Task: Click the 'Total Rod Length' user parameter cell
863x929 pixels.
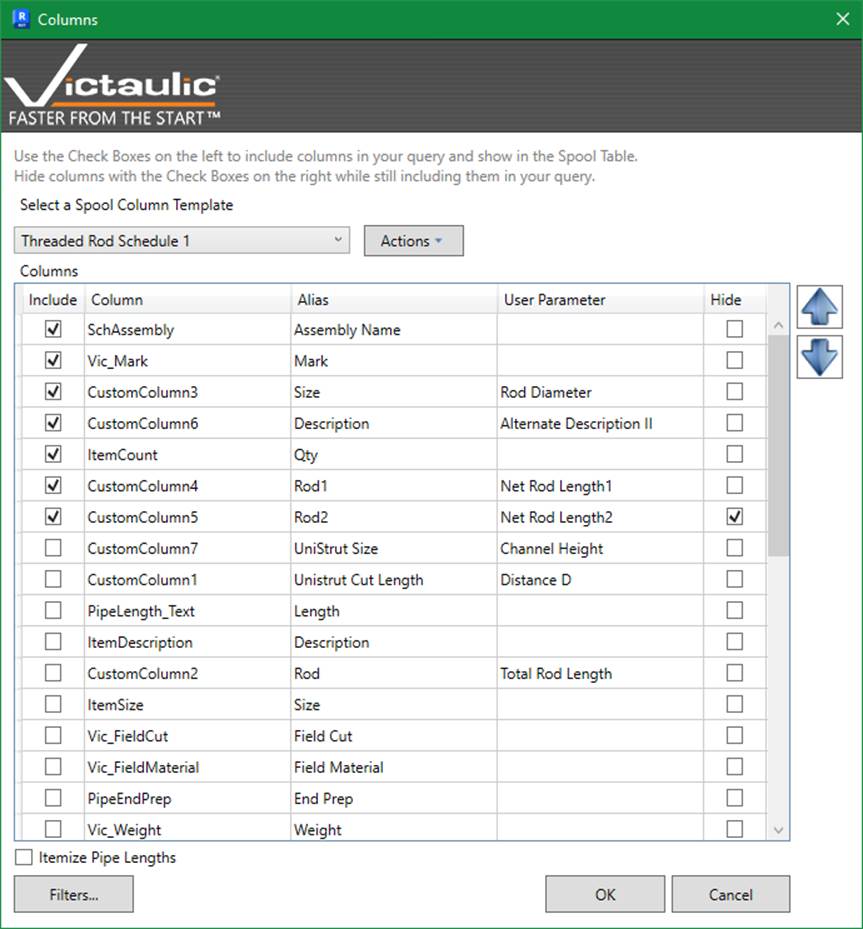Action: pyautogui.click(x=599, y=674)
